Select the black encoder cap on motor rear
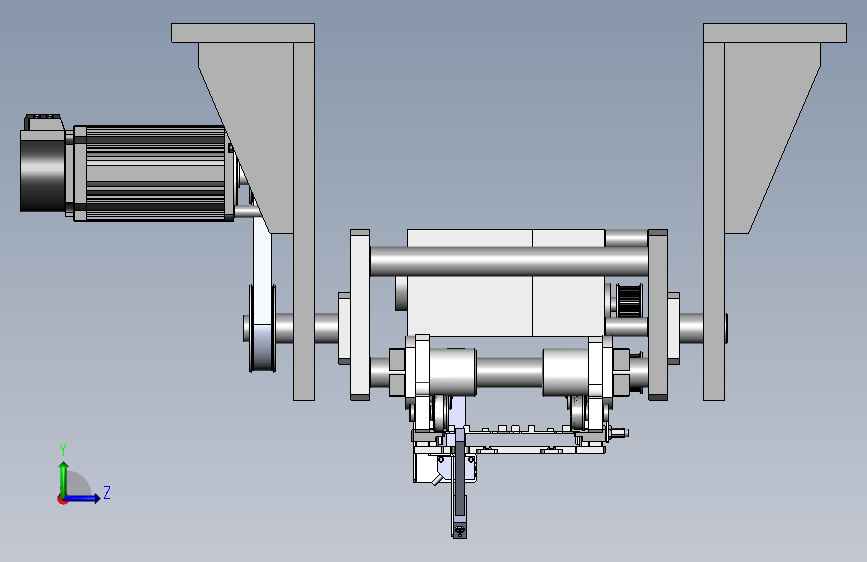 point(43,171)
